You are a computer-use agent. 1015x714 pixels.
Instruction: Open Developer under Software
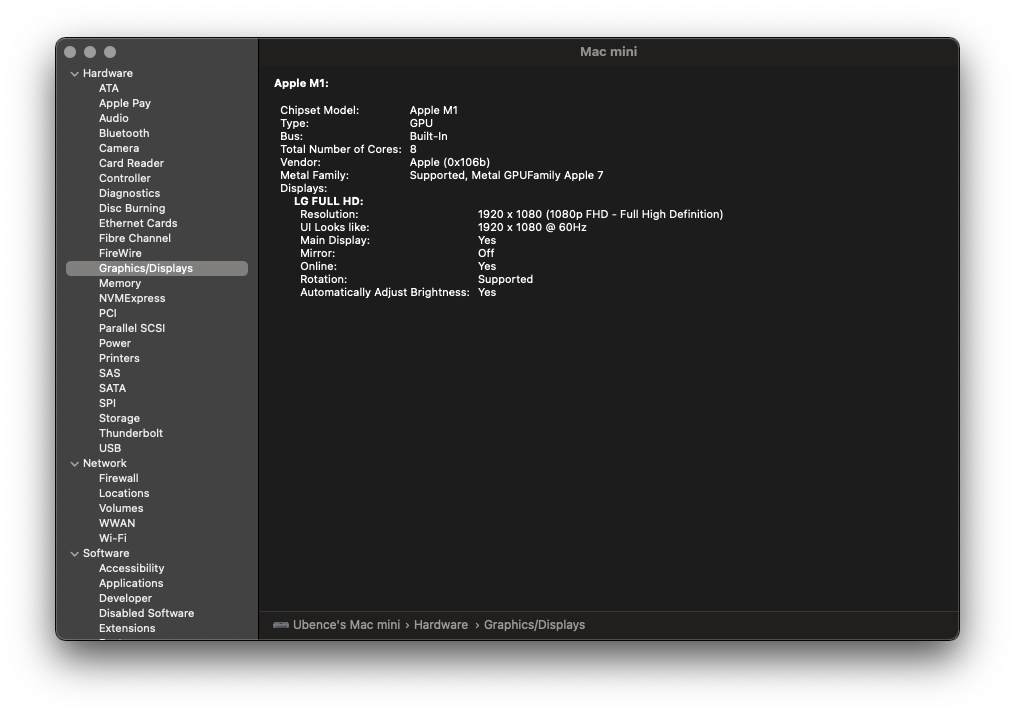point(126,598)
